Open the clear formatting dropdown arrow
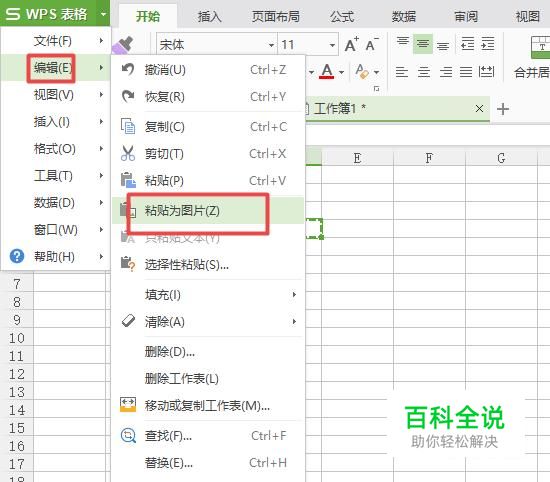 pos(376,72)
